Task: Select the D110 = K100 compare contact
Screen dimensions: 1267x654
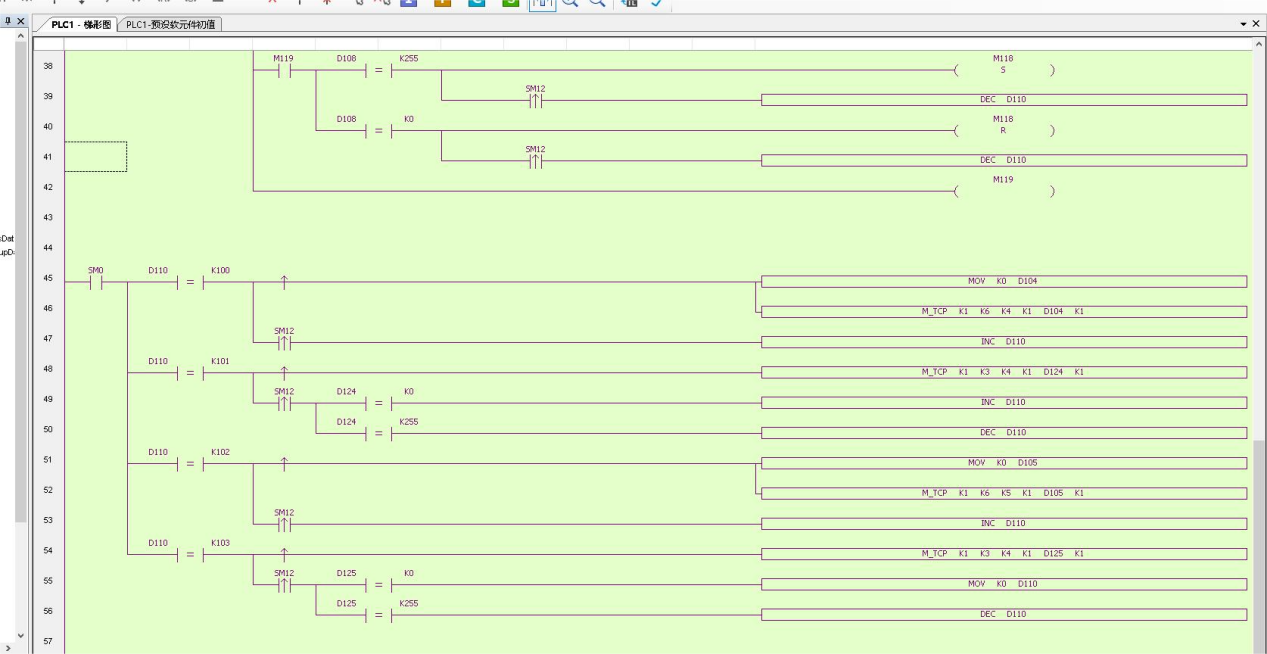Action: pos(189,282)
